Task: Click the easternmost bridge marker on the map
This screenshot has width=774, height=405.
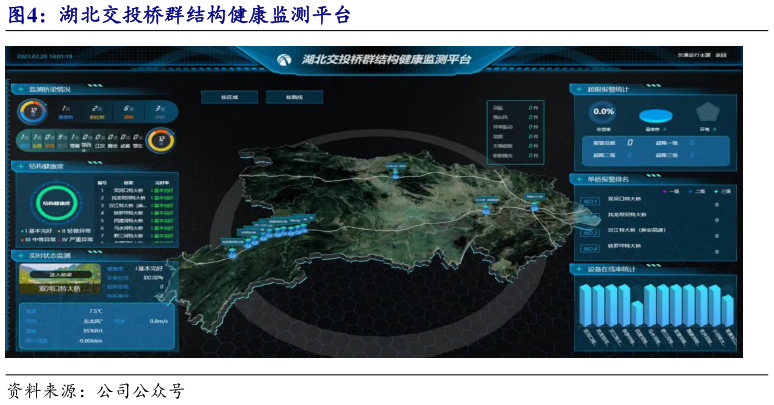Action: 535,206
